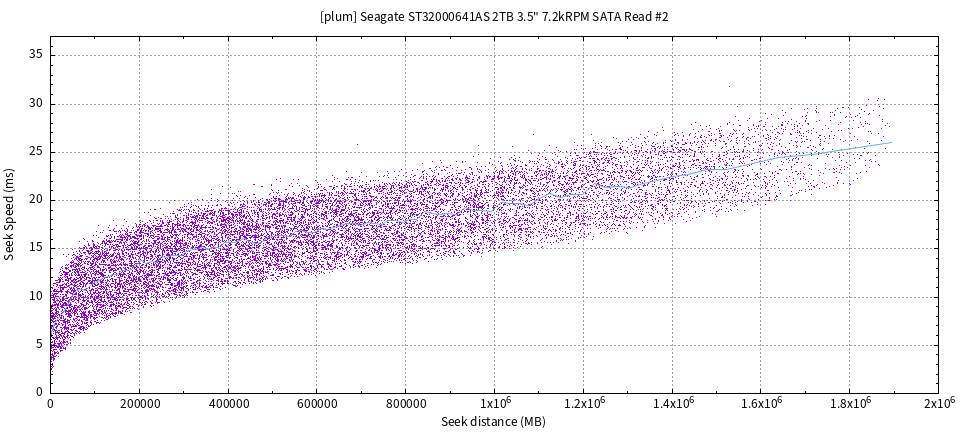
Task: Click the 200000 tick label on the x-axis
Action: coord(139,403)
